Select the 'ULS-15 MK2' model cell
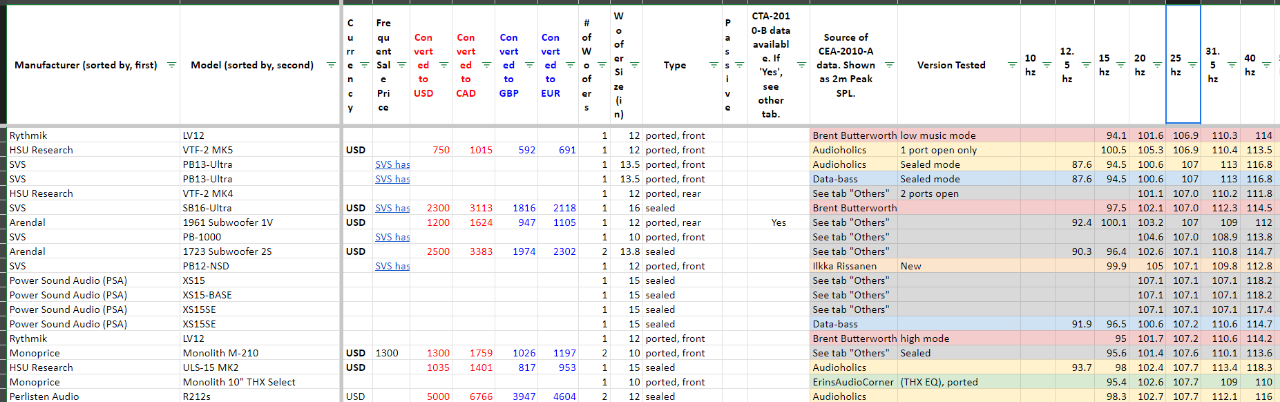This screenshot has width=1280, height=402. tap(262, 367)
